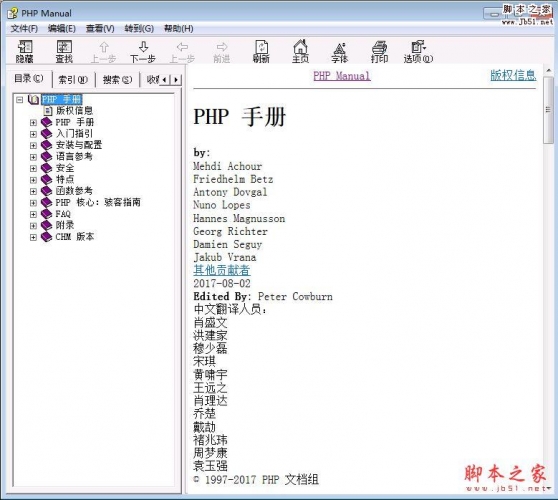This screenshot has height=500, width=558.
Task: Select the 附录 tree item label
Action: click(x=65, y=225)
